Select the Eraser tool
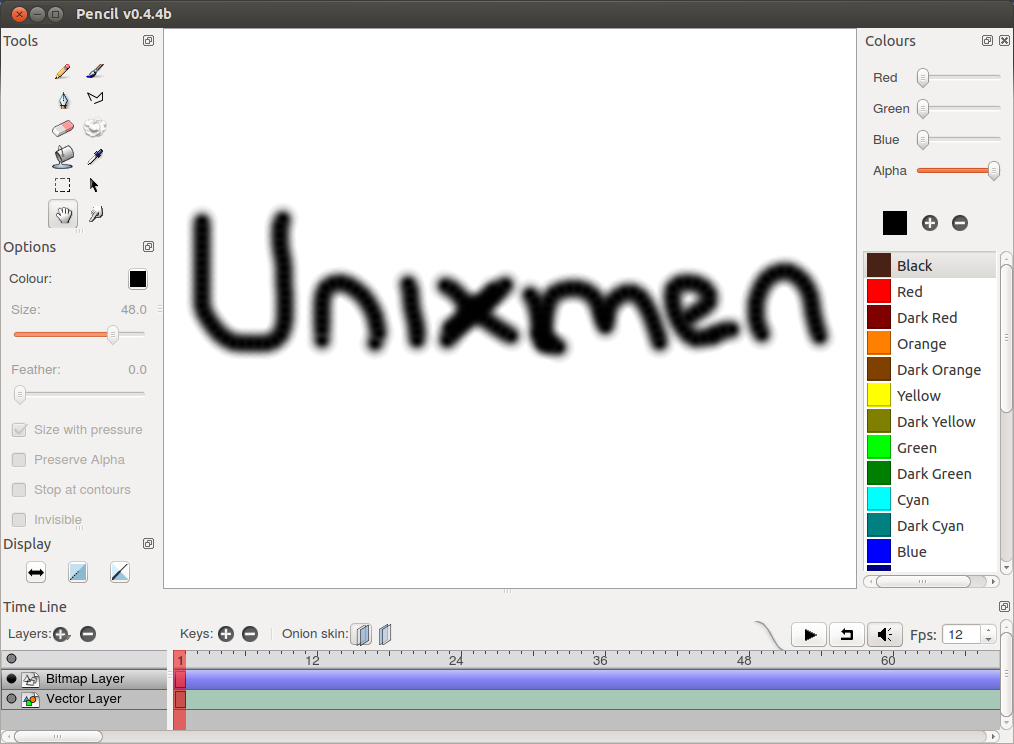Screen dimensions: 1014x744 (63, 128)
